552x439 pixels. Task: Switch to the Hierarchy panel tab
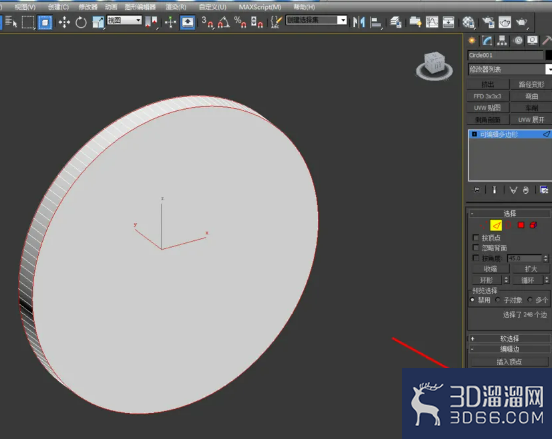coord(502,40)
